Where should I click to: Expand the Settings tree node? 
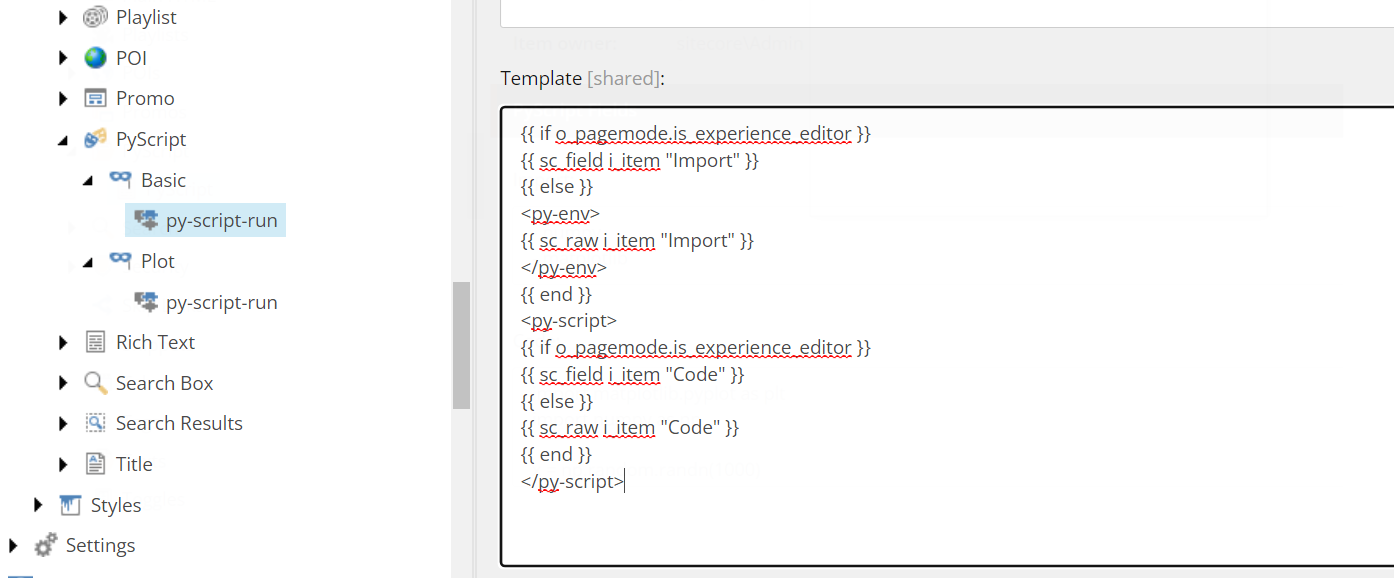coord(13,545)
